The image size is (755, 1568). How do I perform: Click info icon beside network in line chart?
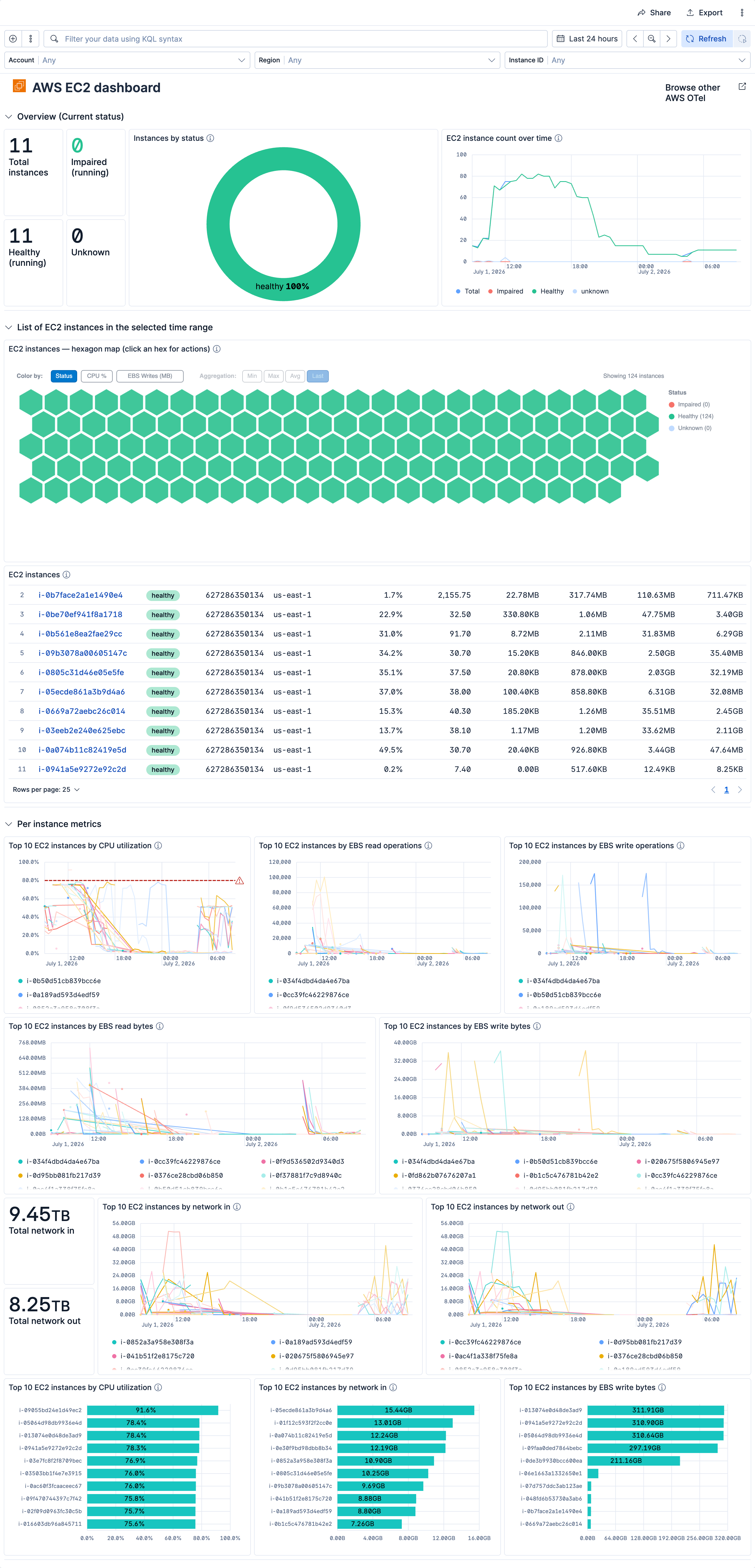coord(237,1207)
